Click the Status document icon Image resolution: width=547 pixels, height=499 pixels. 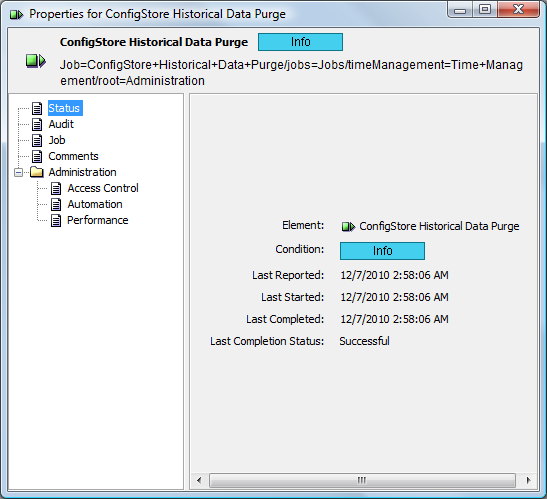click(x=37, y=108)
